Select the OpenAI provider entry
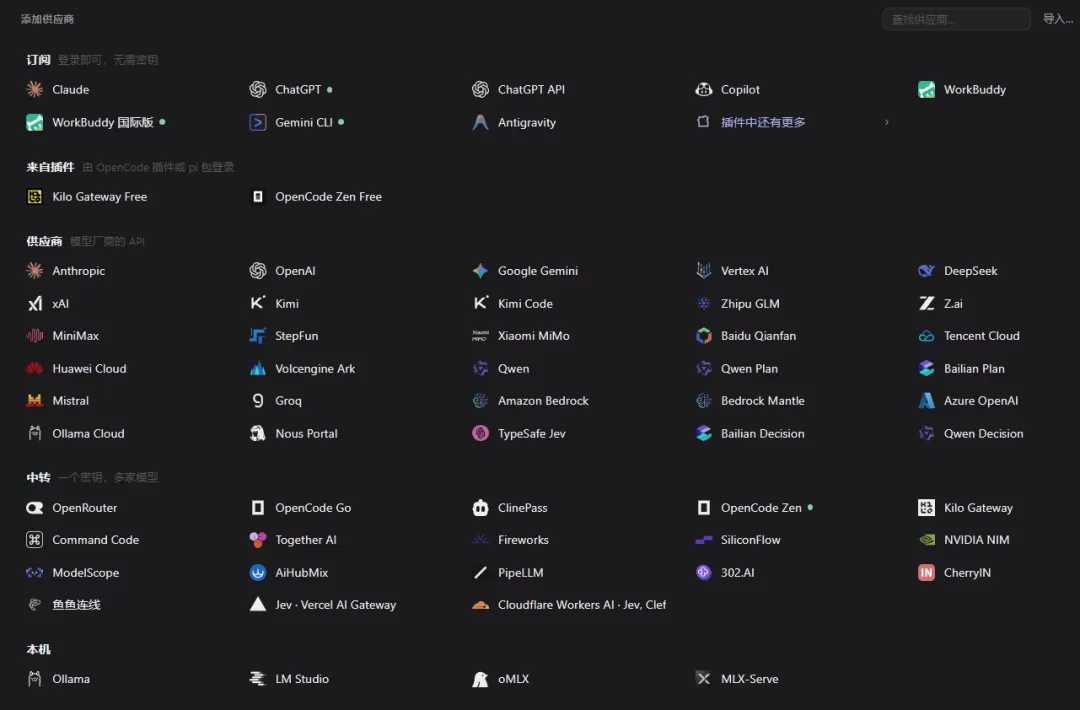 282,271
